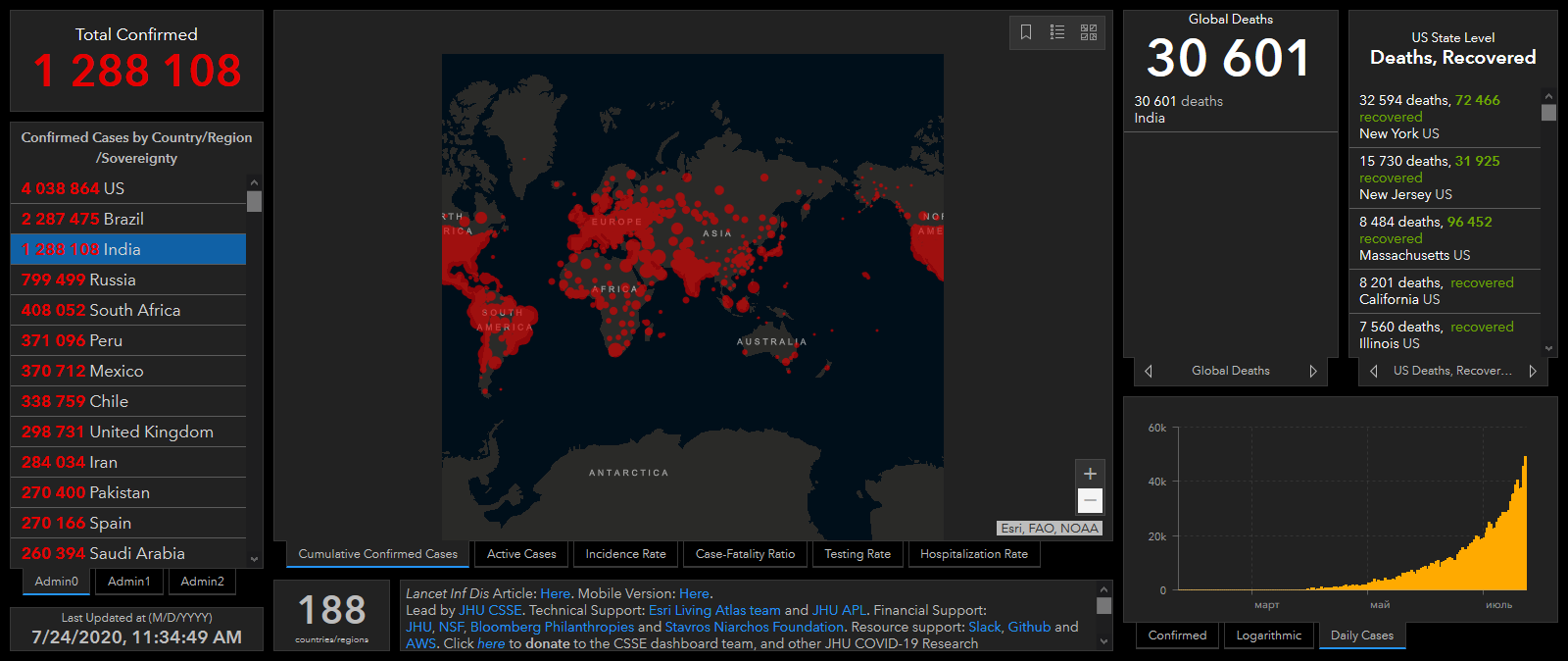The image size is (1568, 661).
Task: Open the Github resource link
Action: click(x=1029, y=627)
